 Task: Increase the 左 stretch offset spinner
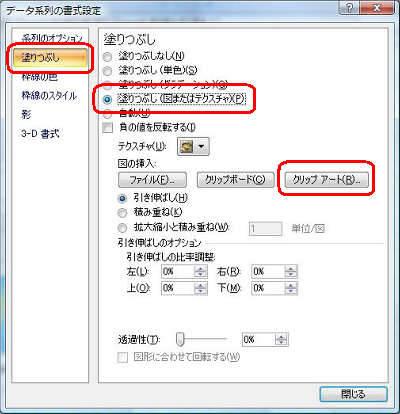200,269
